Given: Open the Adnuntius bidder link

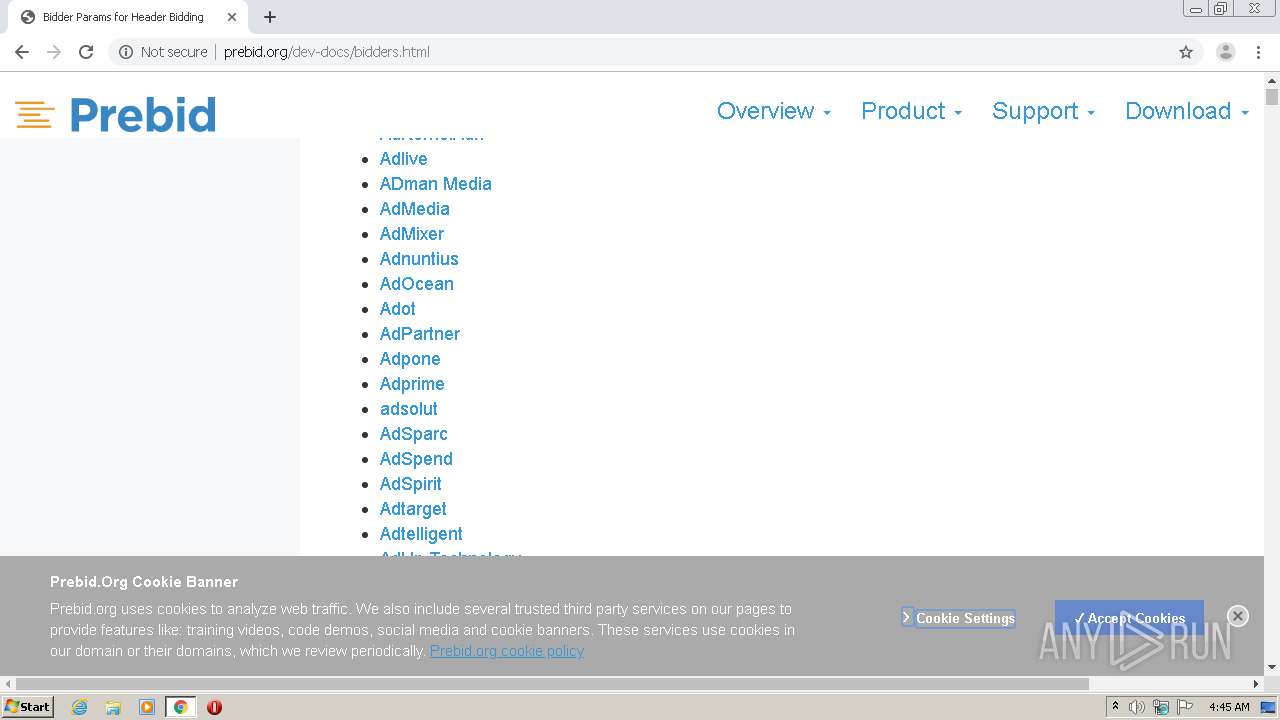Looking at the screenshot, I should [x=419, y=259].
